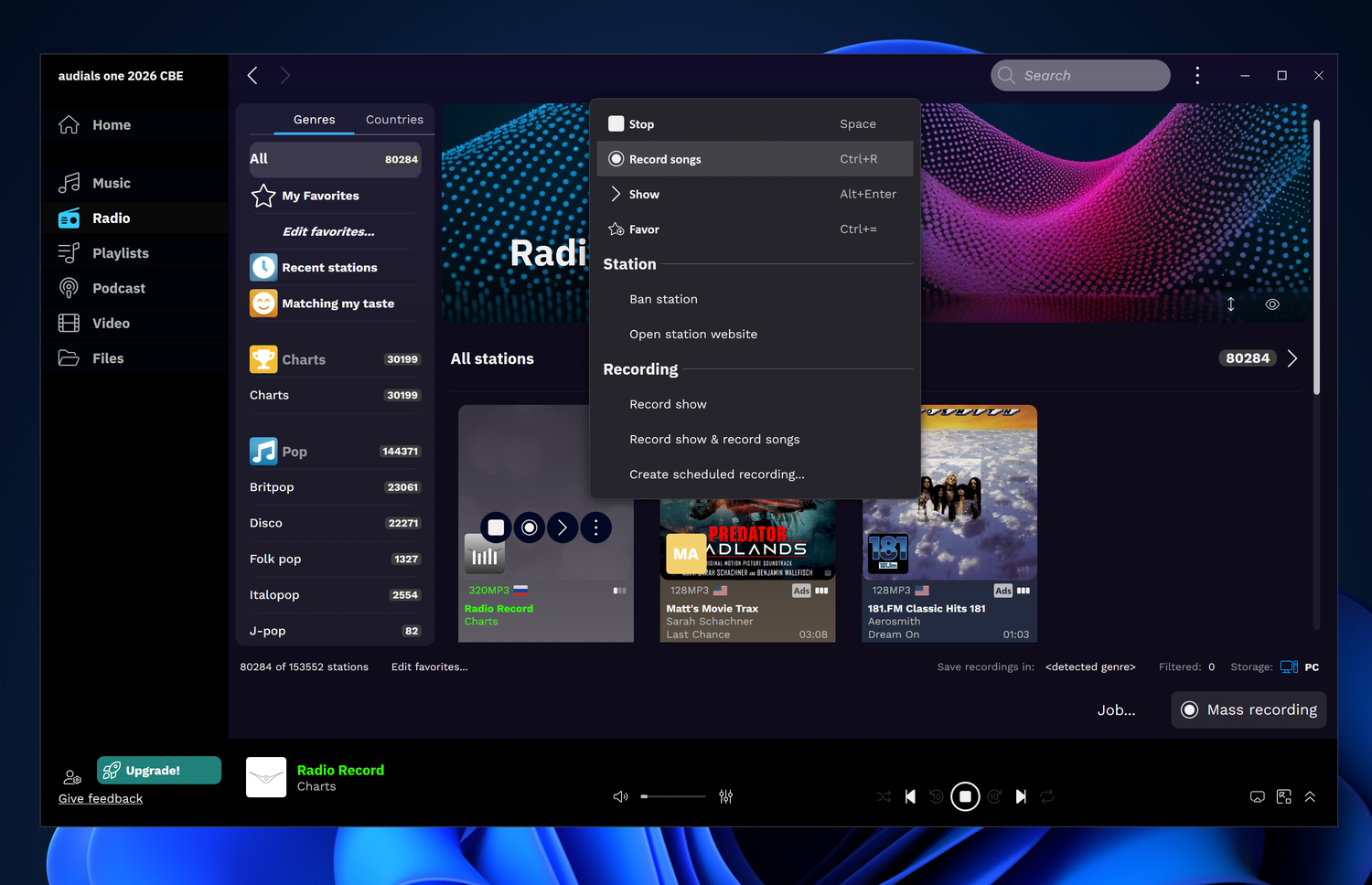Screen dimensions: 1372x885
Task: Open the mini player pop-out icon
Action: pyautogui.click(x=1284, y=796)
